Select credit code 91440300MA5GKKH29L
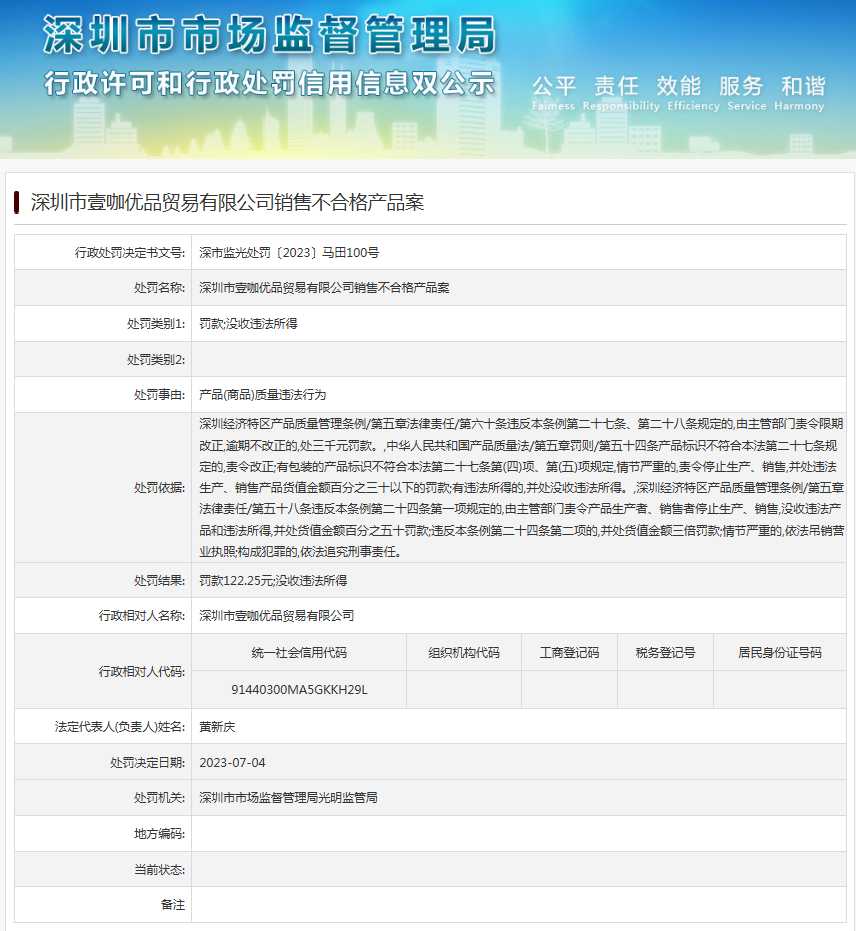Image resolution: width=856 pixels, height=931 pixels. (299, 689)
